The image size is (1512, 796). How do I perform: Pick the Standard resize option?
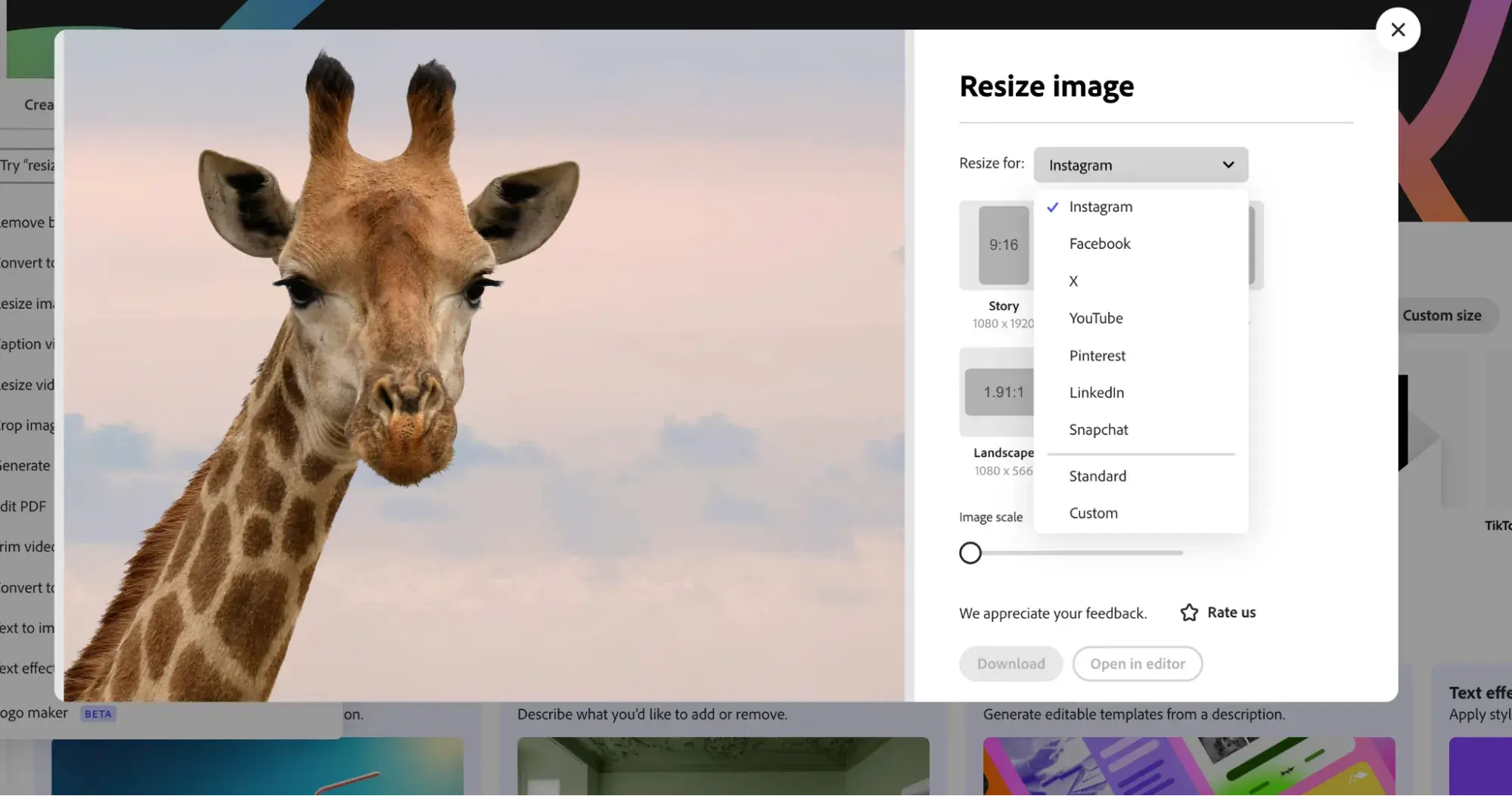pos(1097,475)
